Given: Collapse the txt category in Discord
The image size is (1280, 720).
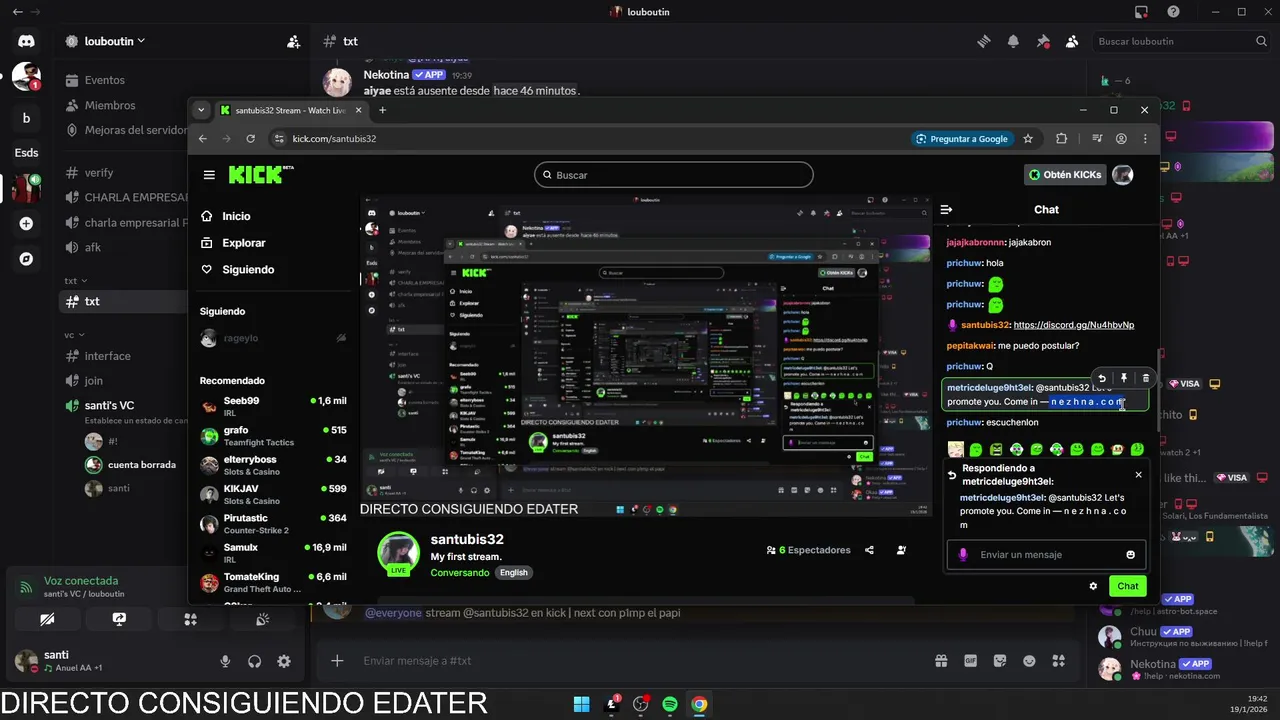Looking at the screenshot, I should coord(76,281).
